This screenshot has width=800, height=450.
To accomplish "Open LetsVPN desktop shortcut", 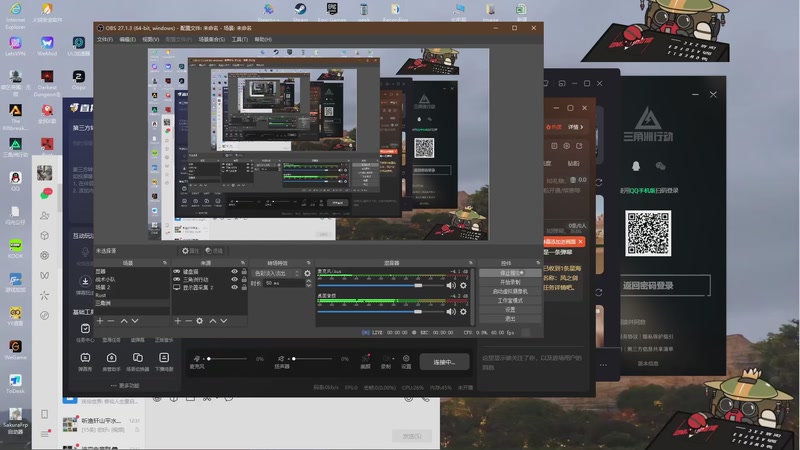I will tap(15, 46).
